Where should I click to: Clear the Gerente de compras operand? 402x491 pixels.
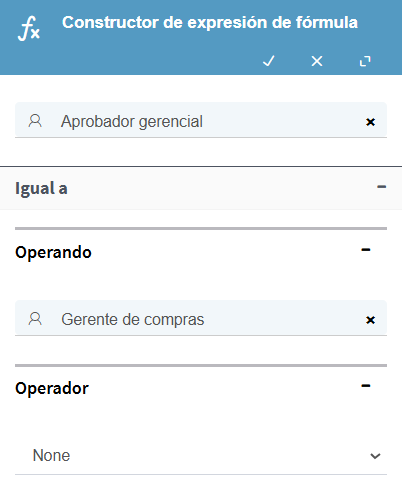[370, 320]
